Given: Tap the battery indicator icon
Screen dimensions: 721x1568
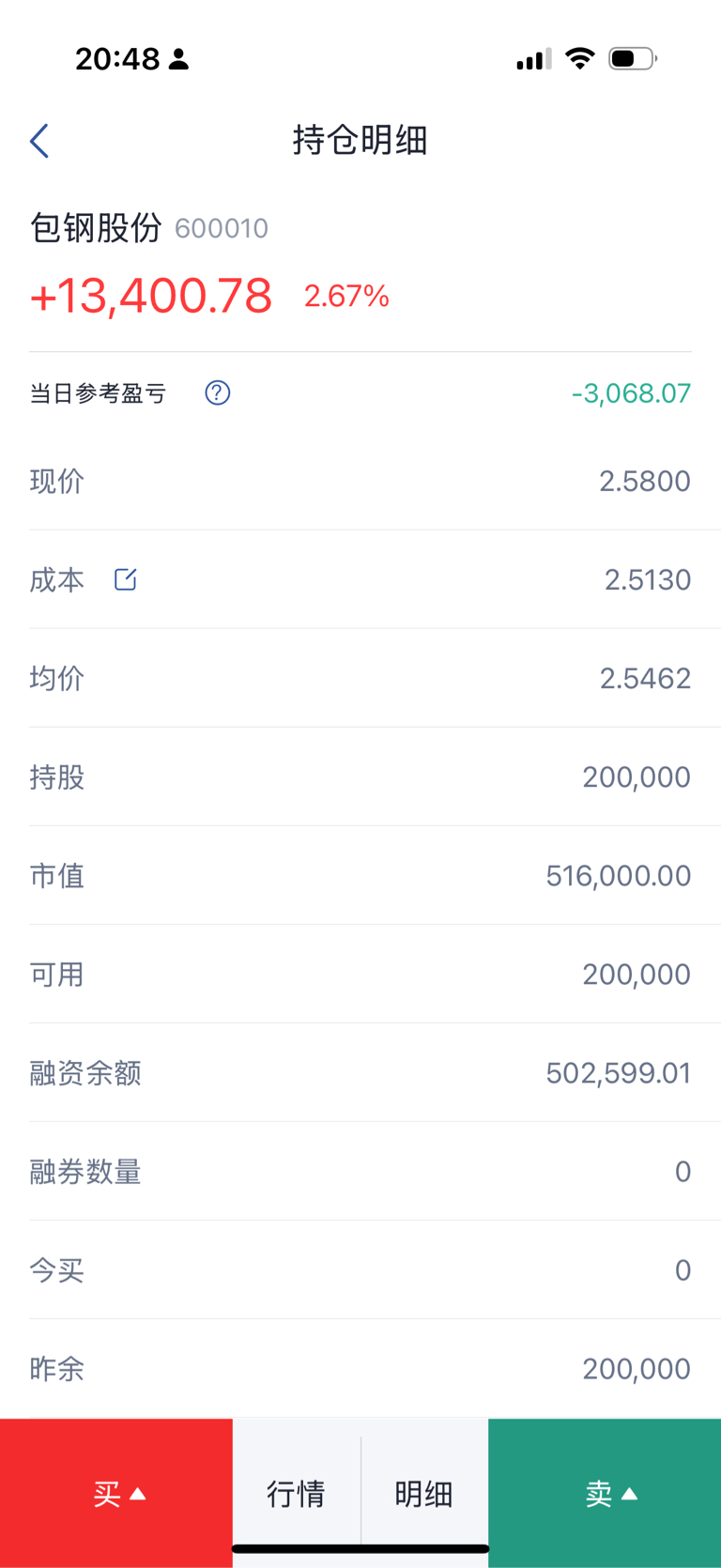Looking at the screenshot, I should [633, 59].
